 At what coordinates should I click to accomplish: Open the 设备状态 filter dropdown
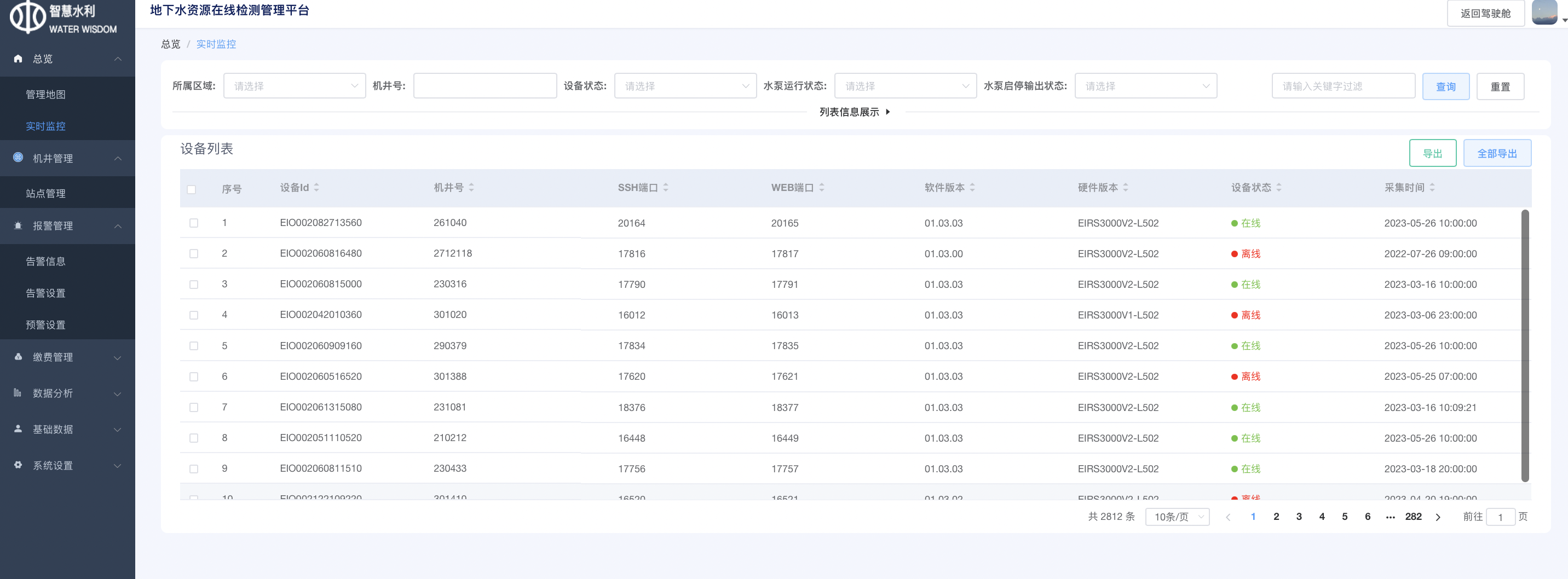[685, 86]
